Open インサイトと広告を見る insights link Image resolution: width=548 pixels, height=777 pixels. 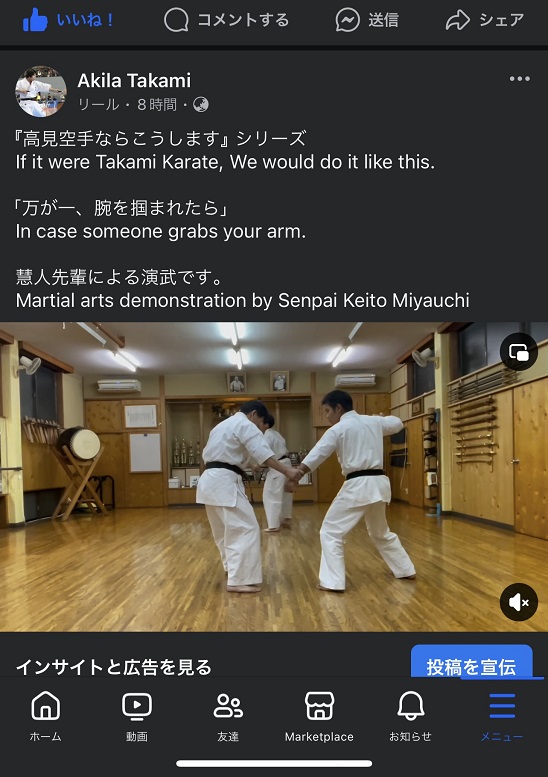click(x=113, y=667)
